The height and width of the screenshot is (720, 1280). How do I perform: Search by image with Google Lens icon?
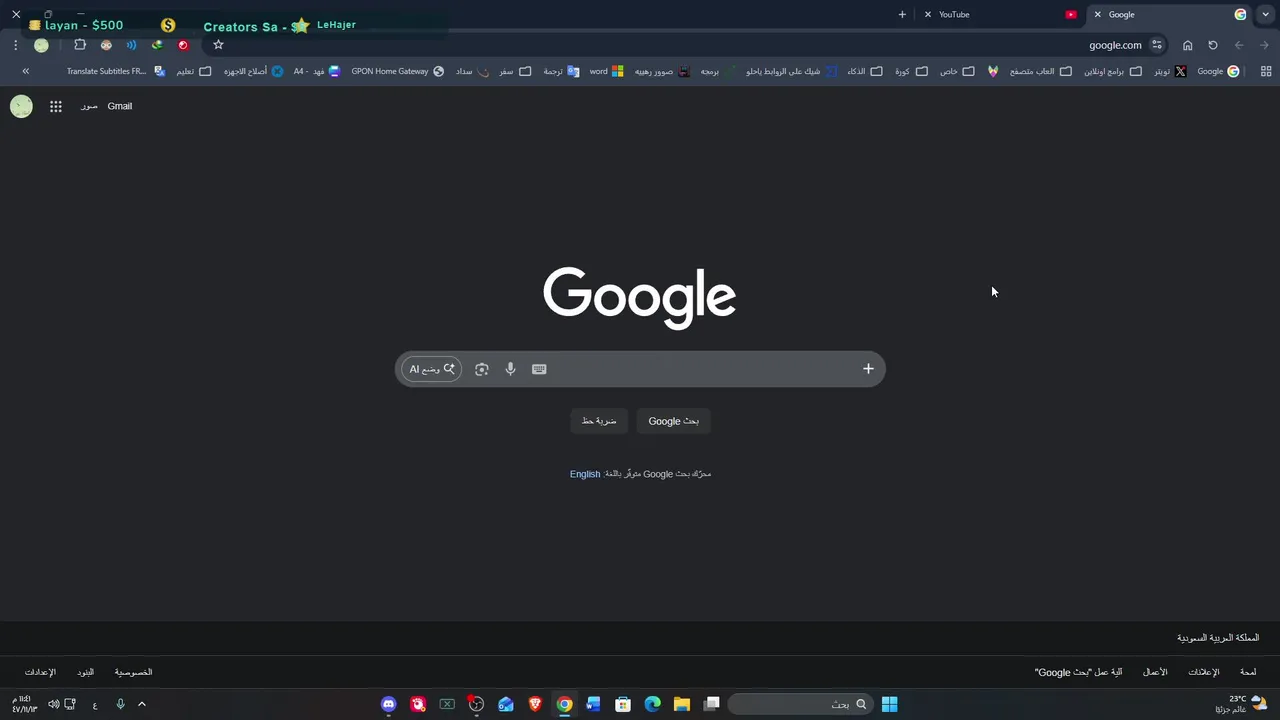(482, 369)
